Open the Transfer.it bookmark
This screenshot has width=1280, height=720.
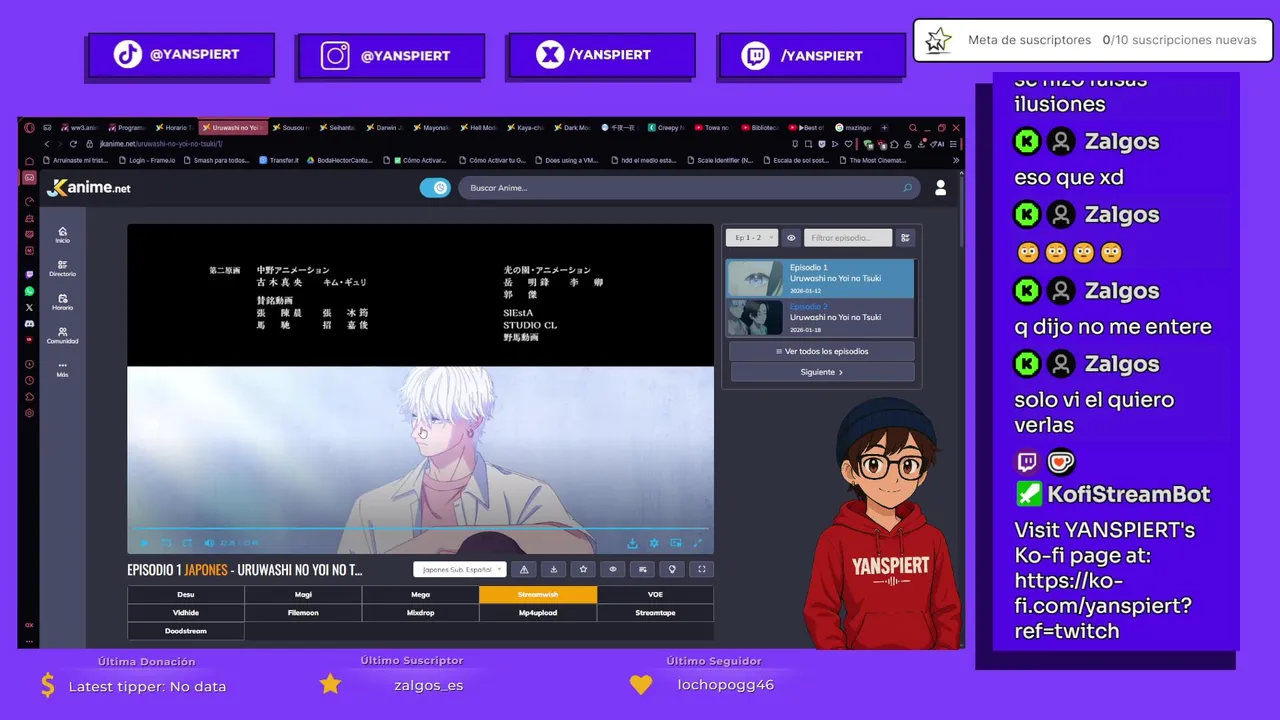coord(279,160)
